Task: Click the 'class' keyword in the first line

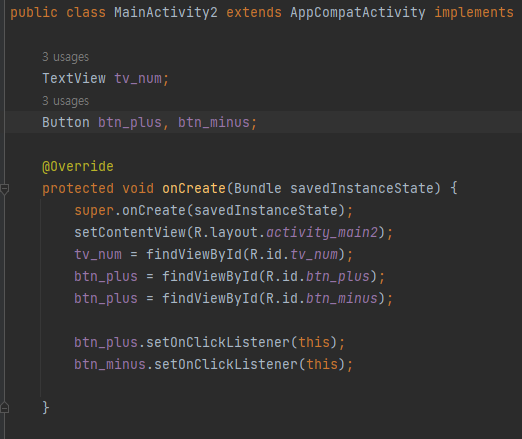Action: (x=86, y=13)
